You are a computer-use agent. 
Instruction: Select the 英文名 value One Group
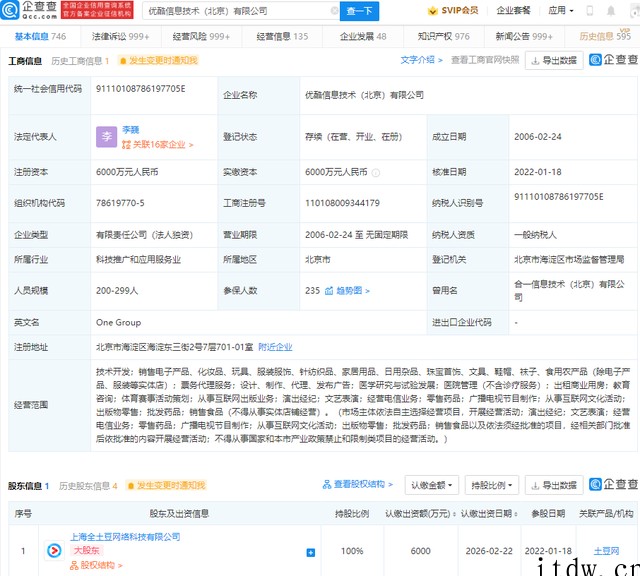[118, 322]
